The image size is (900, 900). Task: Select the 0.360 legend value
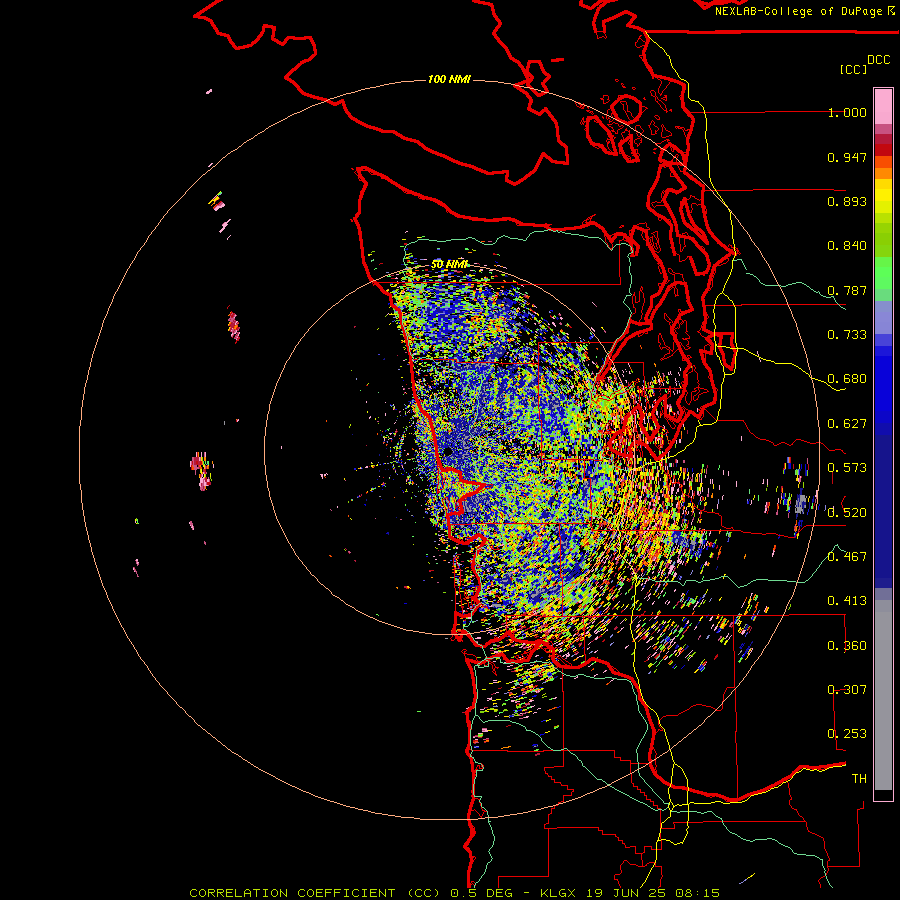tap(847, 646)
